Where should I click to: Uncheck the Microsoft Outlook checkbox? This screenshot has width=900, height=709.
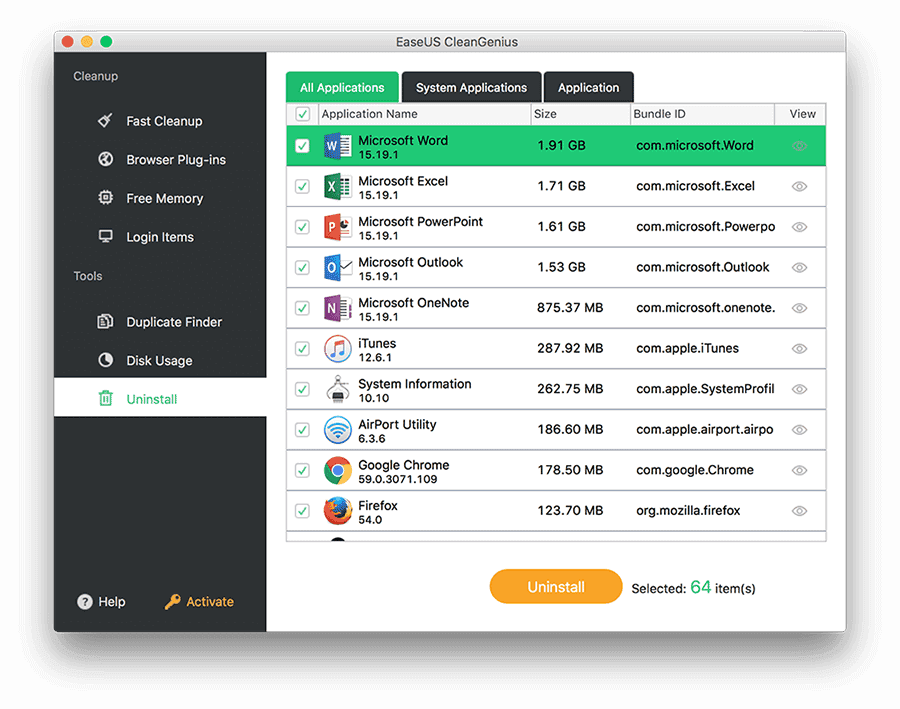coord(302,268)
